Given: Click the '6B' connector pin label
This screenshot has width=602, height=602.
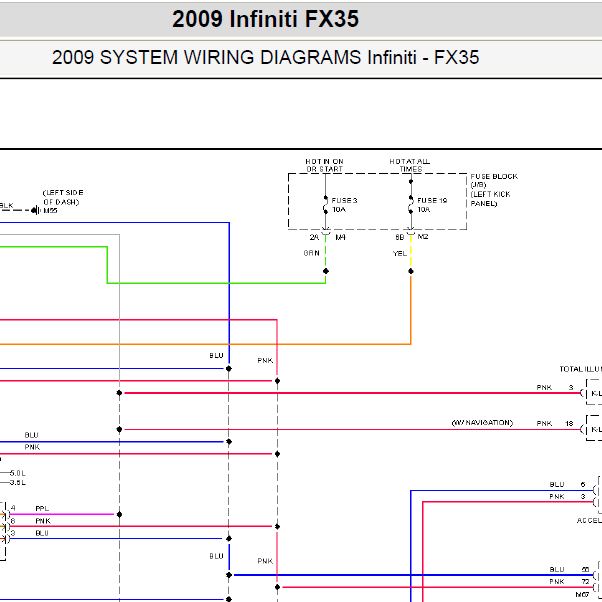Looking at the screenshot, I should click(400, 237).
